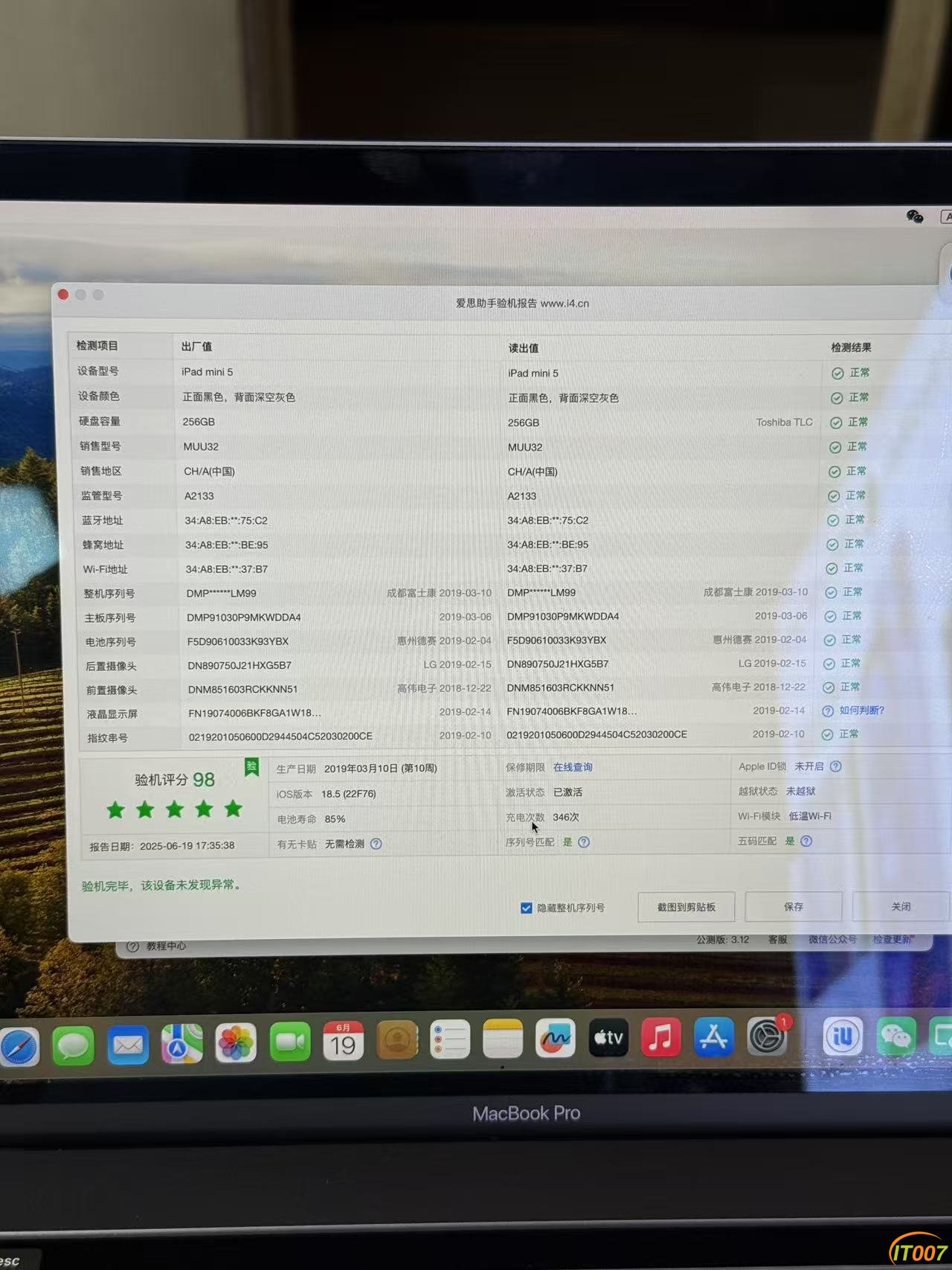Click the 截图到剪贴板 button

tap(686, 907)
